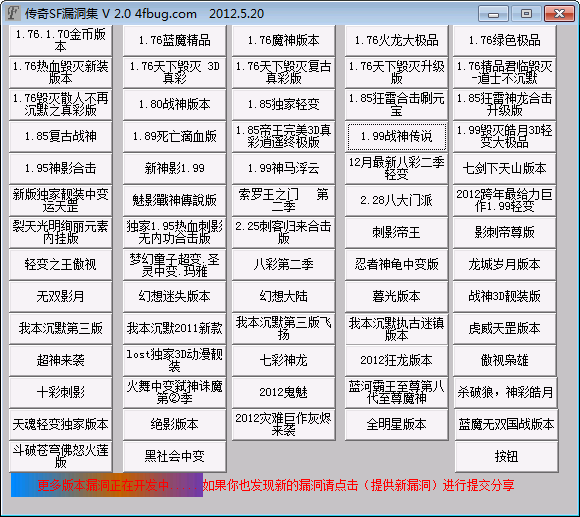
Task: Open the 1.76.1.70金币版本 button
Action: point(61,40)
